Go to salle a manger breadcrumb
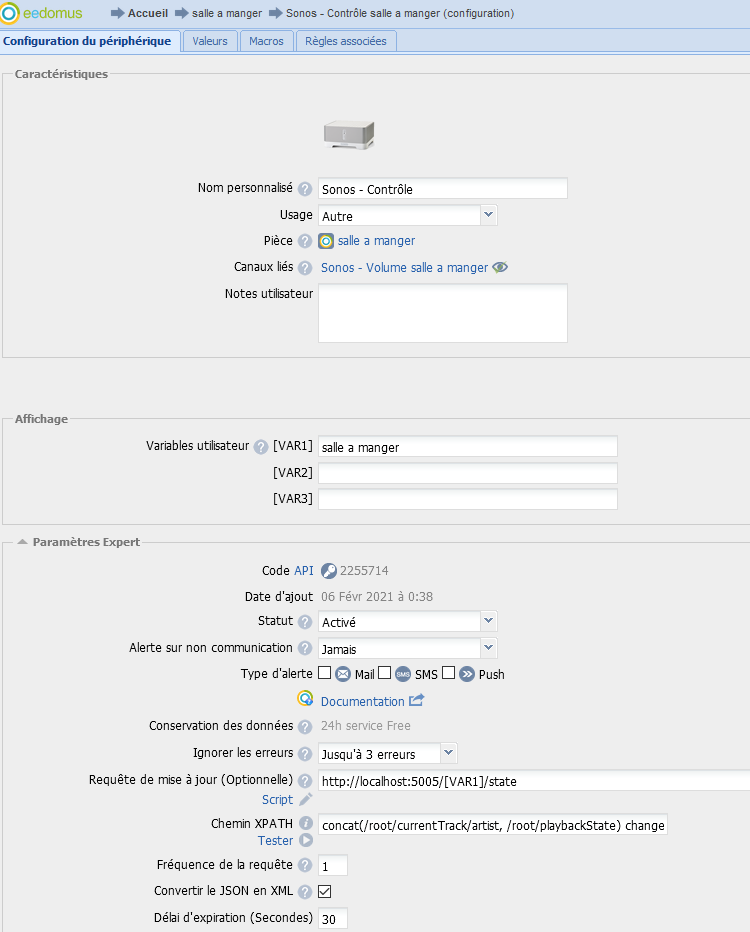 click(x=227, y=13)
